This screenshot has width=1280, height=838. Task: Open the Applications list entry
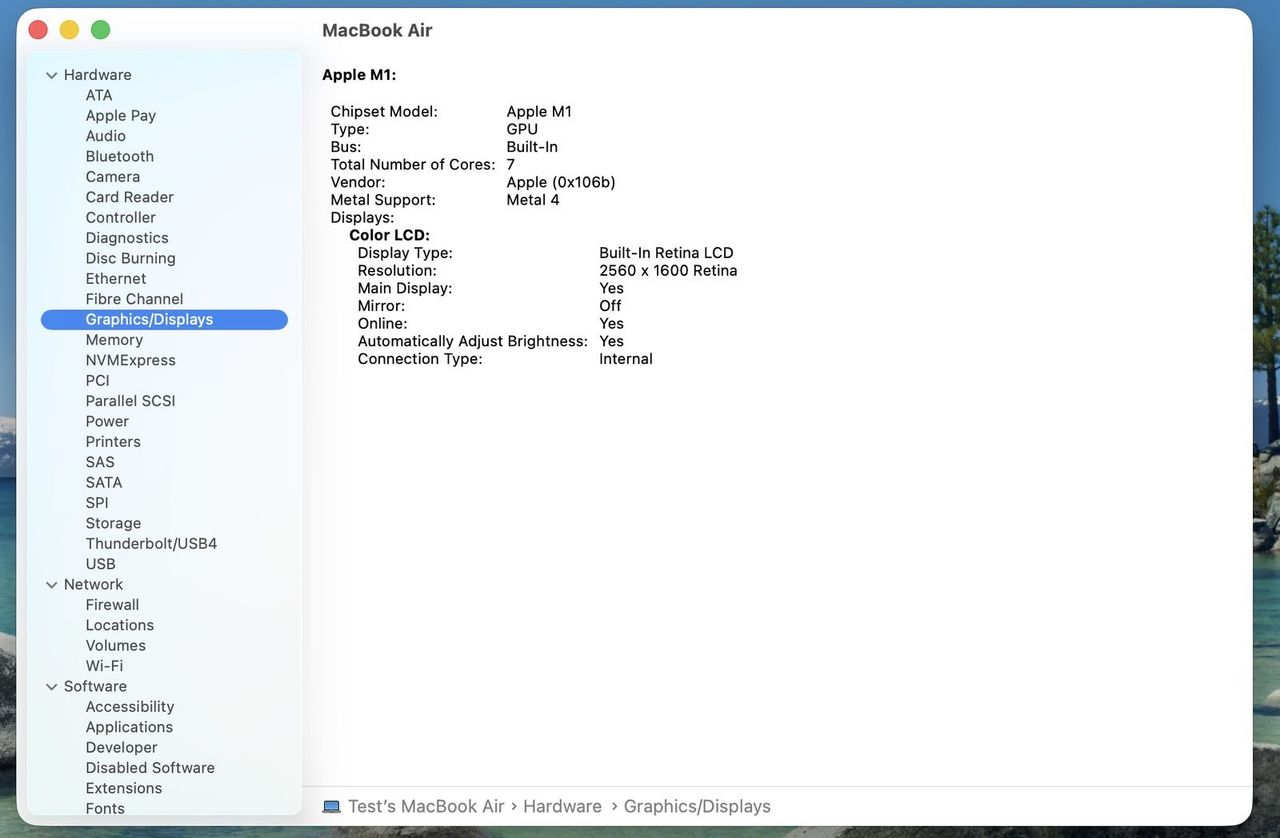click(129, 727)
